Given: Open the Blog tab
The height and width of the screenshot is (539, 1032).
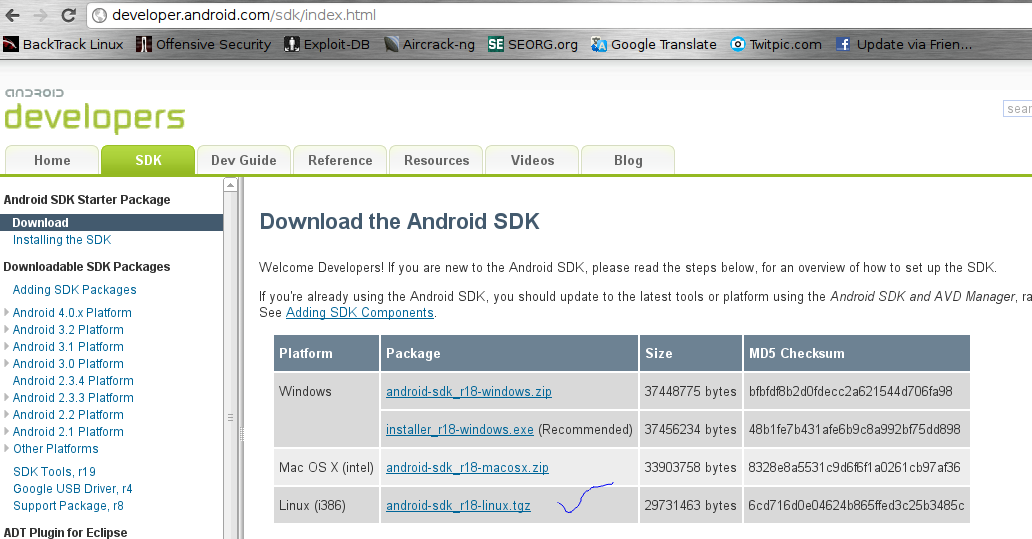Looking at the screenshot, I should click(x=628, y=160).
